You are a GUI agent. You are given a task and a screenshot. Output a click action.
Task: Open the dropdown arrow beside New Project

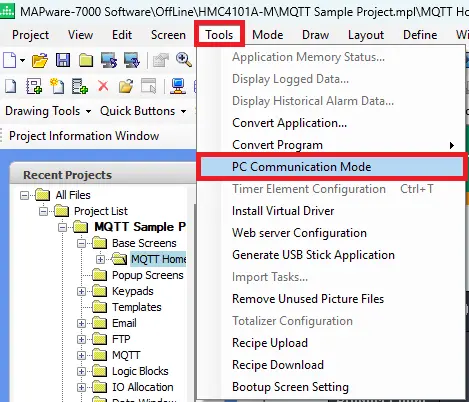(x=22, y=61)
